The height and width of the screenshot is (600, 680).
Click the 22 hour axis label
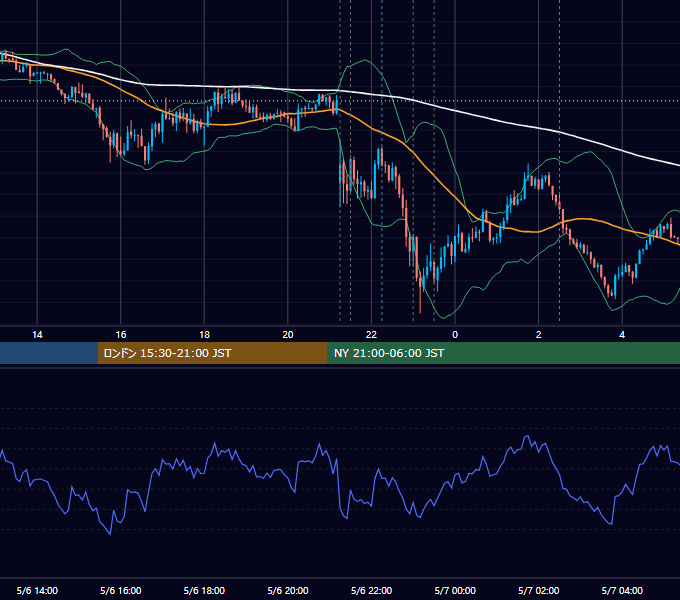371,335
